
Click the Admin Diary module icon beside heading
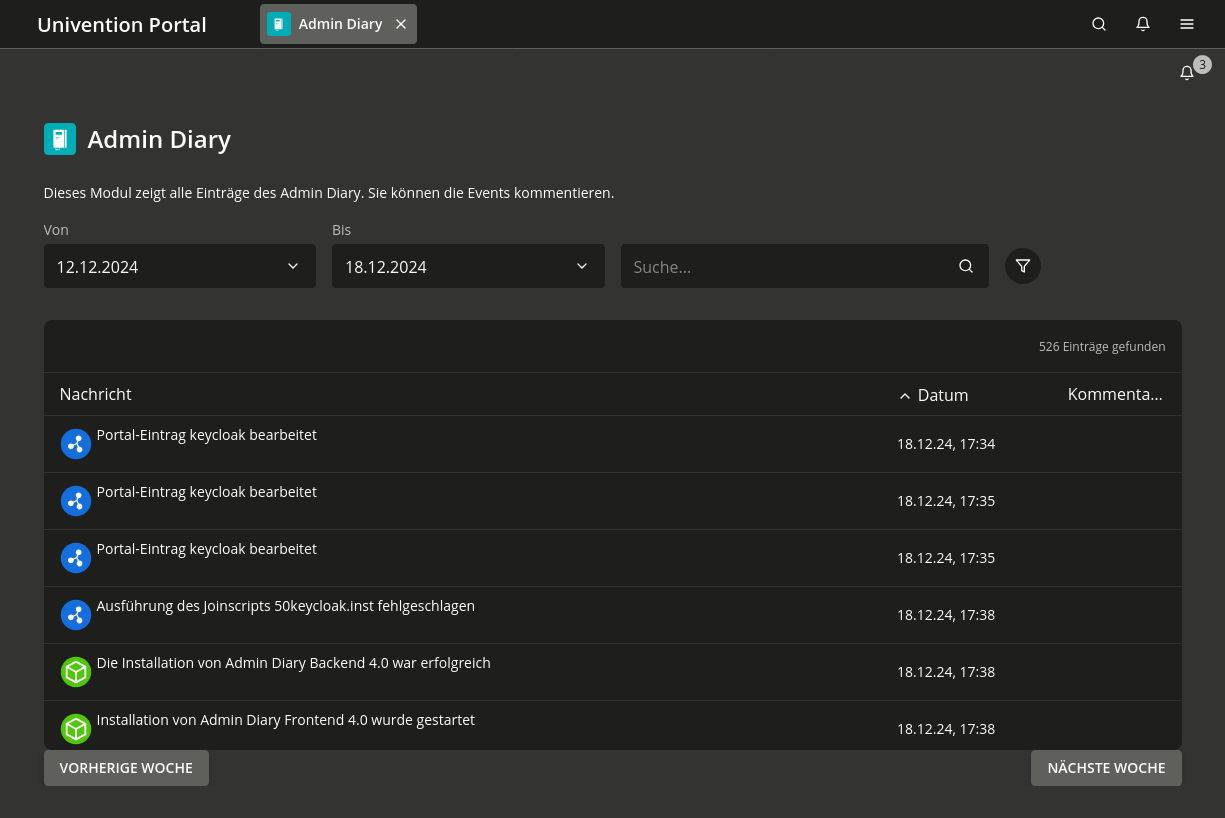click(60, 139)
